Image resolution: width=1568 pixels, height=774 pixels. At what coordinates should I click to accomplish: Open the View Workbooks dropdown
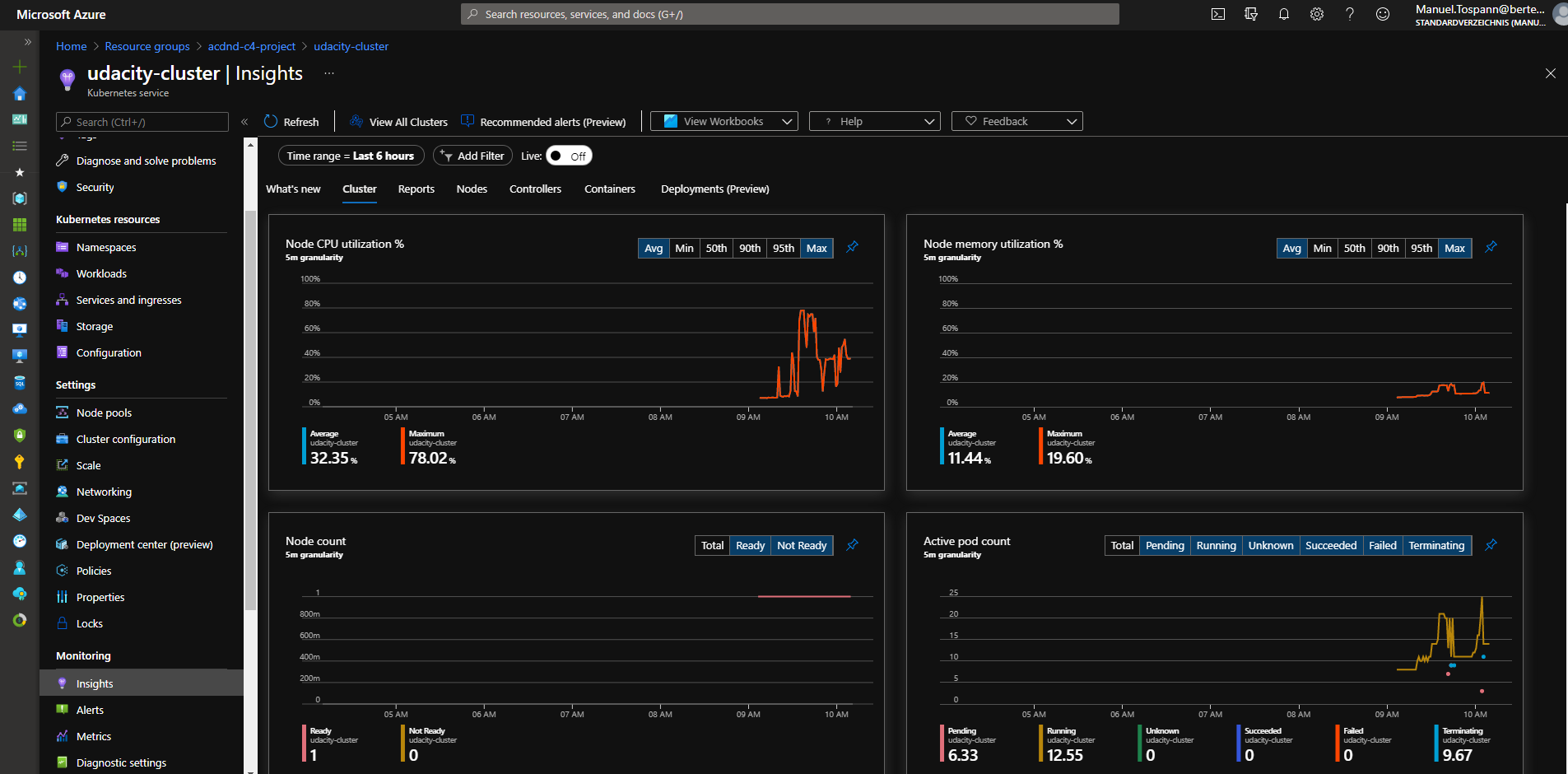[x=724, y=121]
